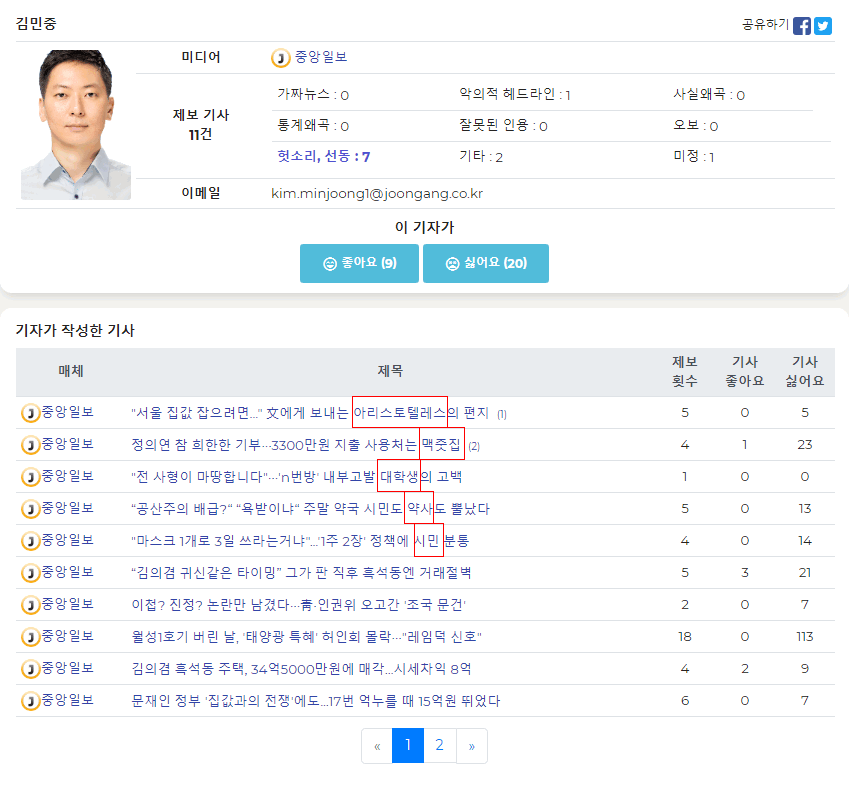
Task: Click the 잘못된 인용 : 0 entry
Action: (504, 126)
